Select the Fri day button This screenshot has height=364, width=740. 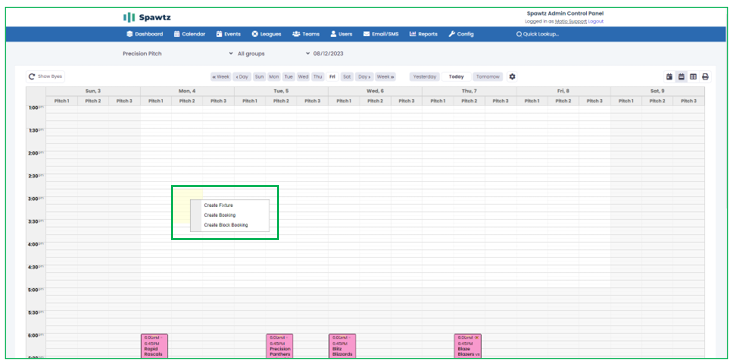click(x=332, y=76)
